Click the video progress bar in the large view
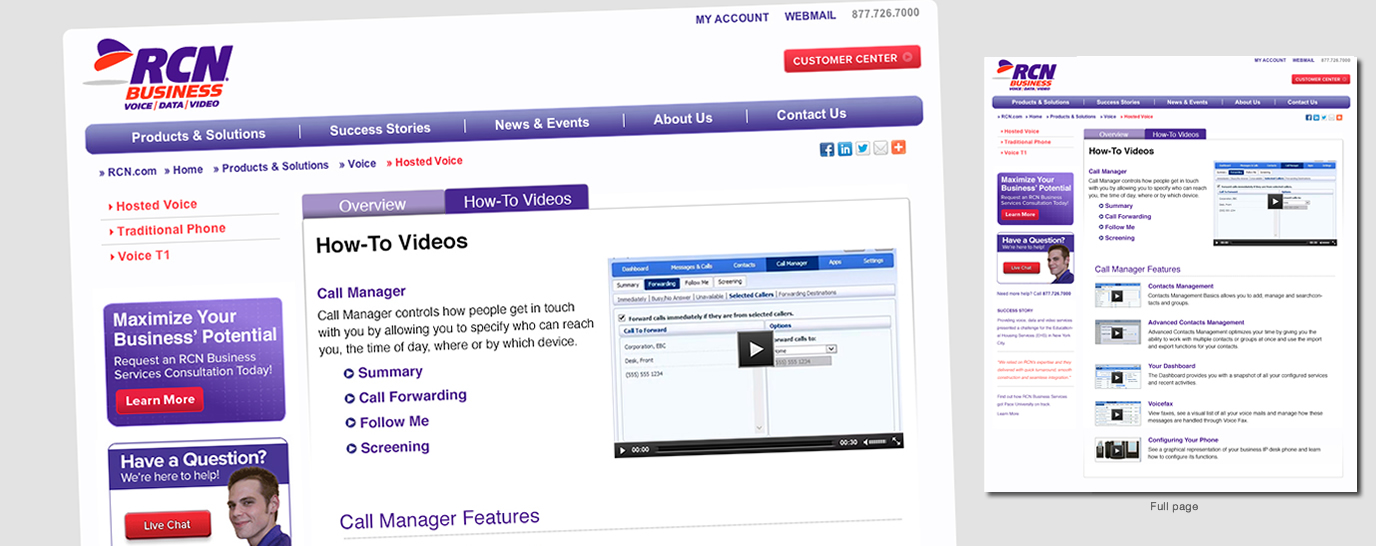The height and width of the screenshot is (546, 1376). click(744, 445)
